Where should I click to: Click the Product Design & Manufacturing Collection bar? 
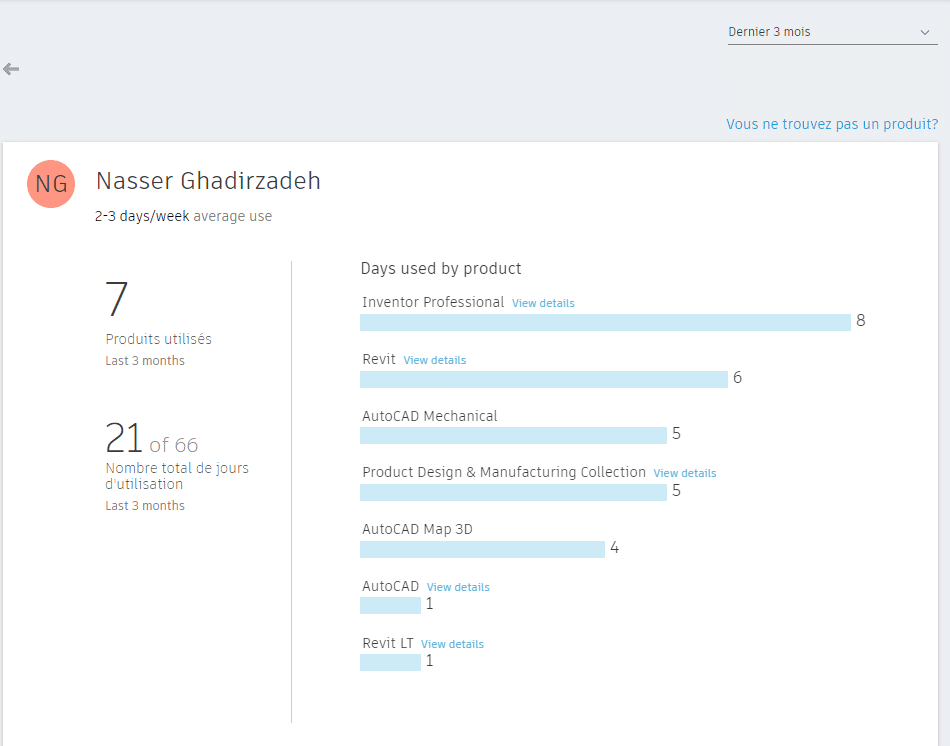click(x=513, y=492)
